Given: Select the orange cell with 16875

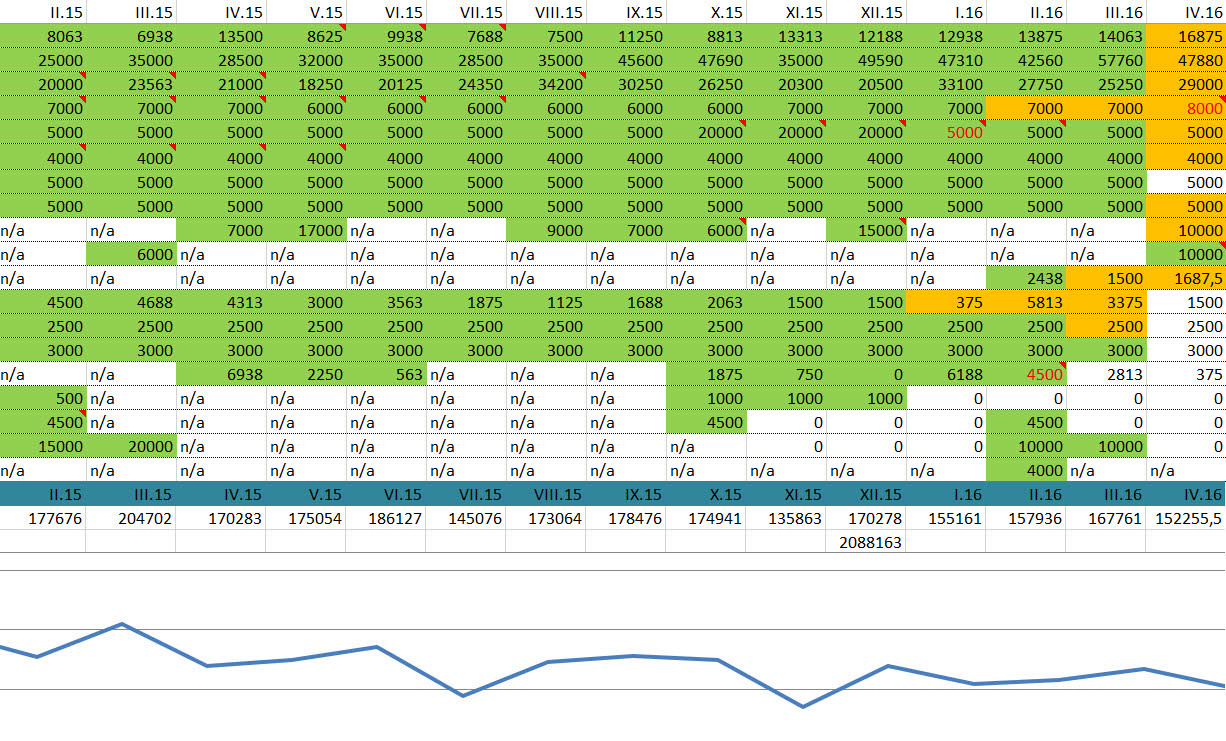Looking at the screenshot, I should pos(1186,37).
